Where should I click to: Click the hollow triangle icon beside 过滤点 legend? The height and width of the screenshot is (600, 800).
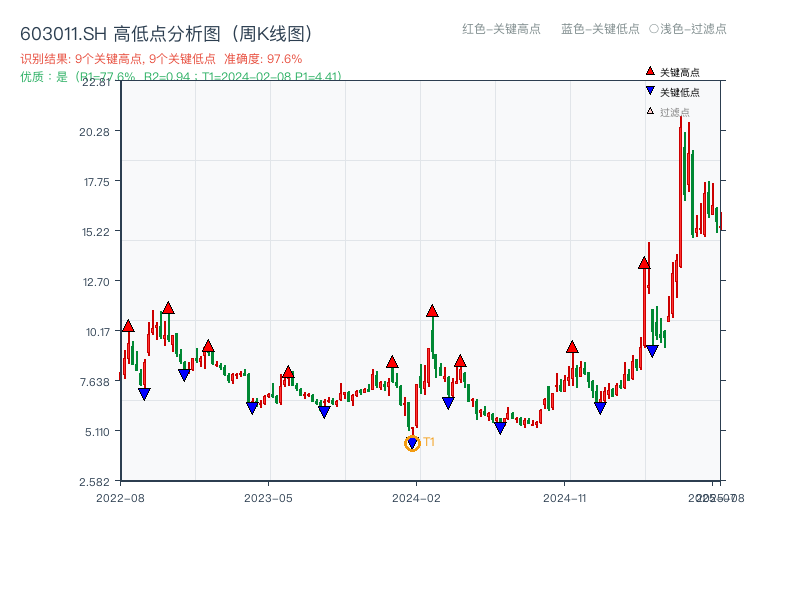[x=650, y=111]
